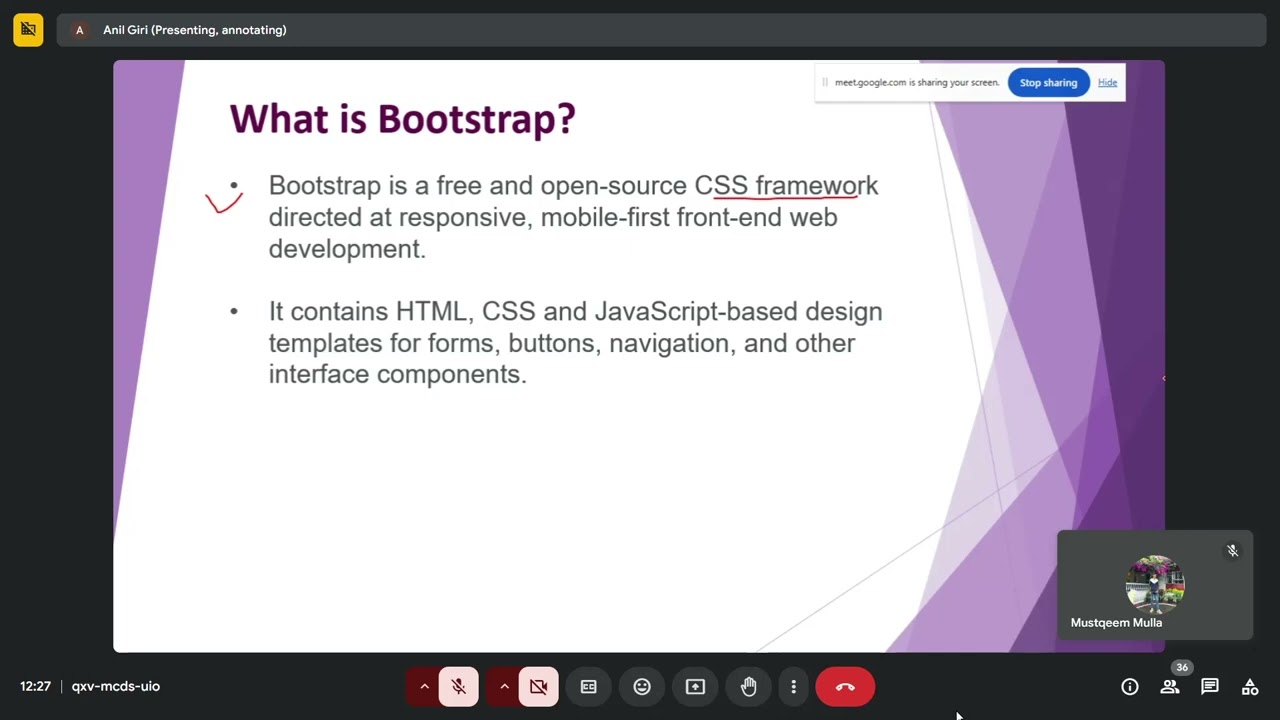Click the underlined 'CSS framework' text
Image resolution: width=1280 pixels, height=720 pixels.
pos(787,186)
